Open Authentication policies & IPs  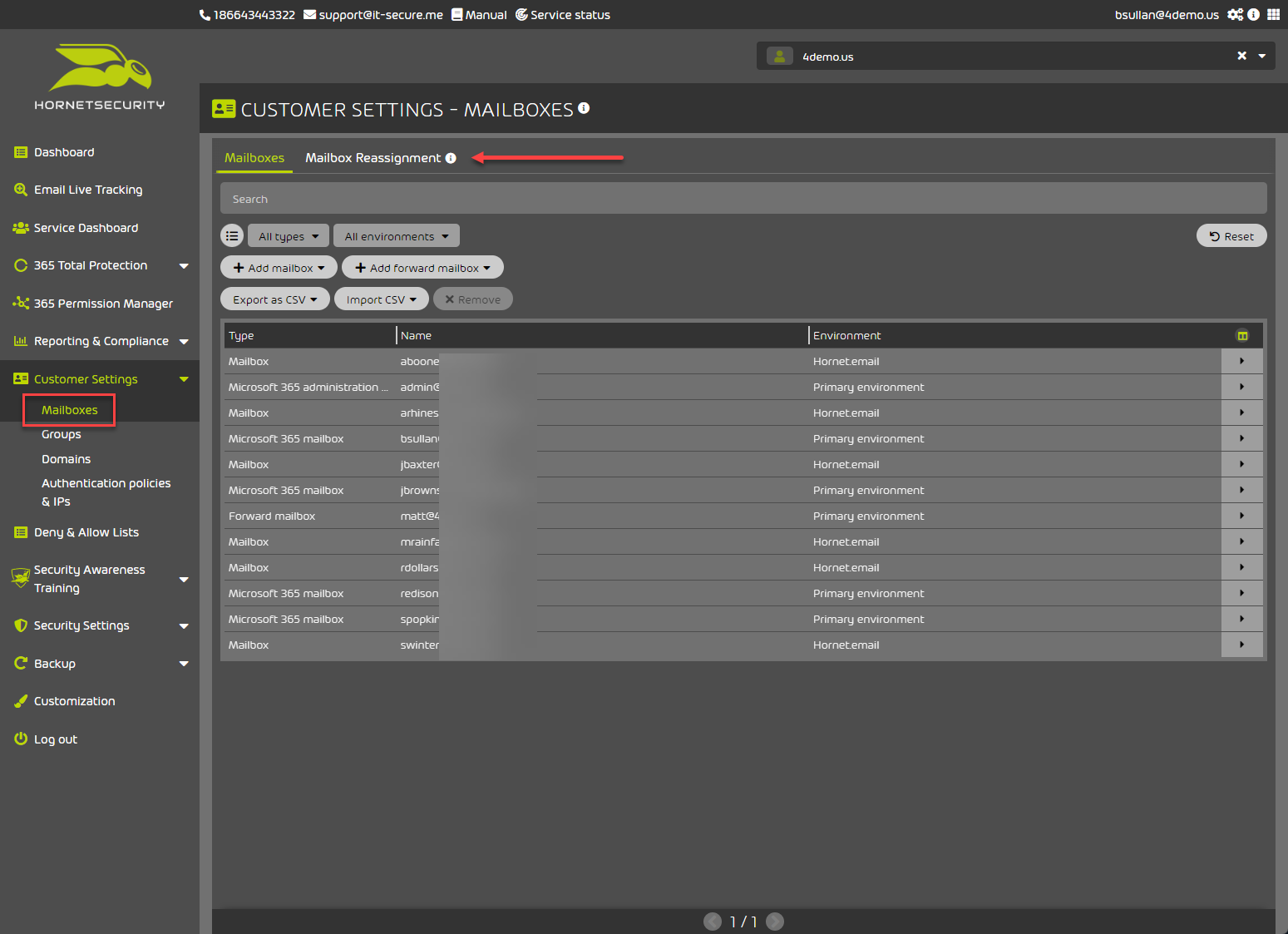106,492
